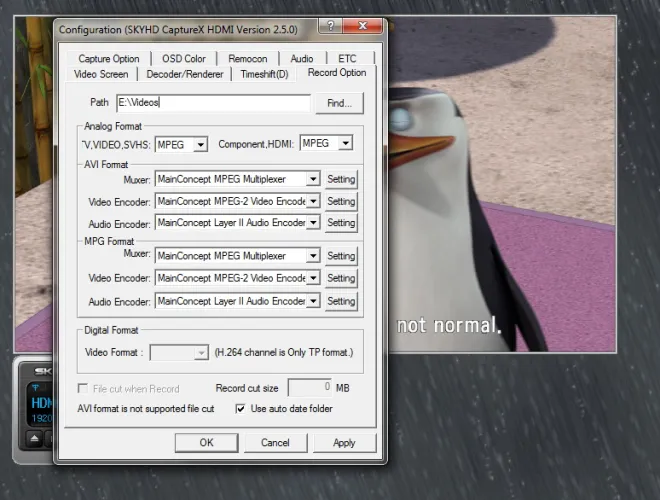
Task: Open the TV, VIDEO, SVHS format dropdown
Action: pos(200,144)
